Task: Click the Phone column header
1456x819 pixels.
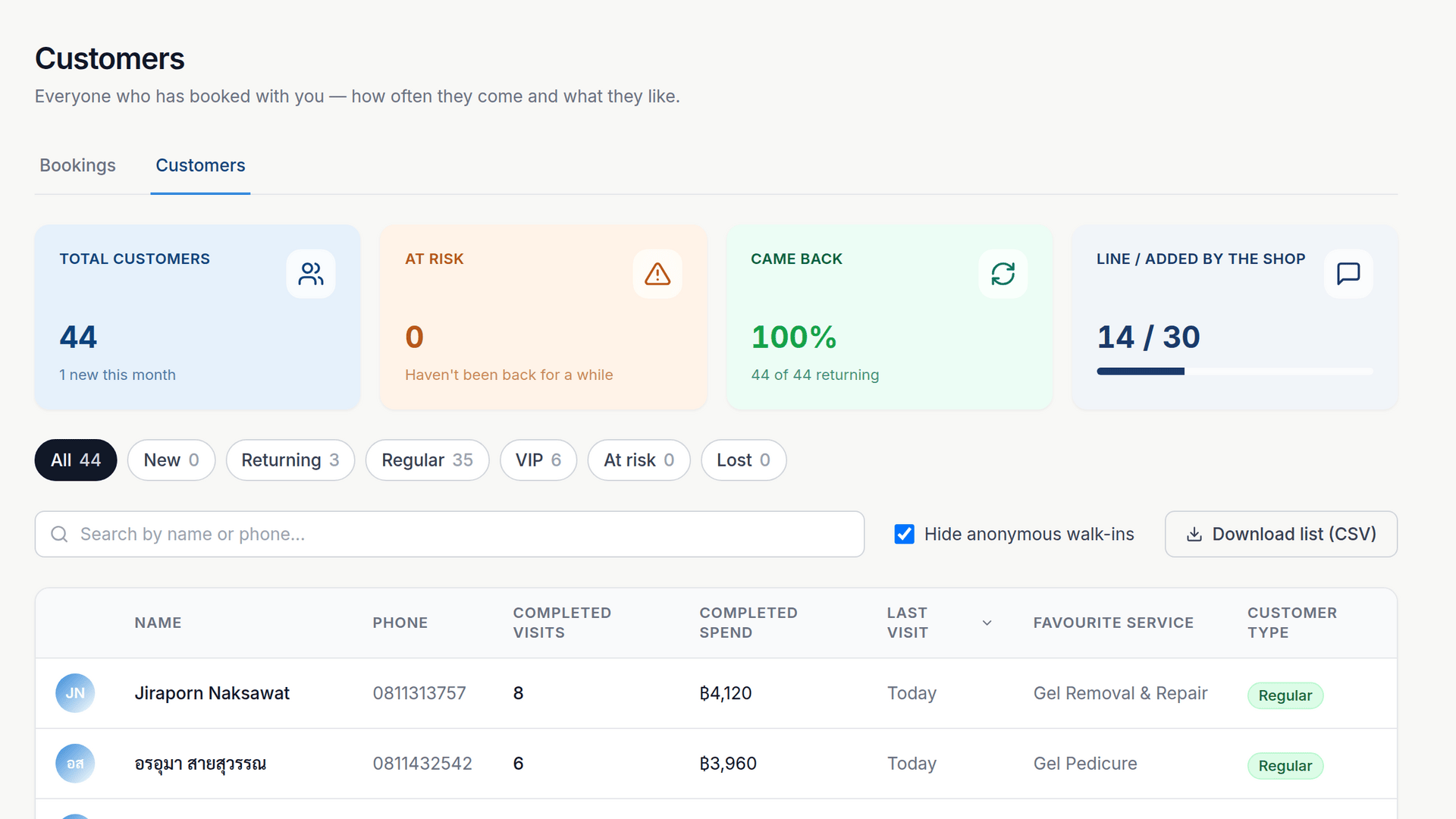Action: coord(400,623)
